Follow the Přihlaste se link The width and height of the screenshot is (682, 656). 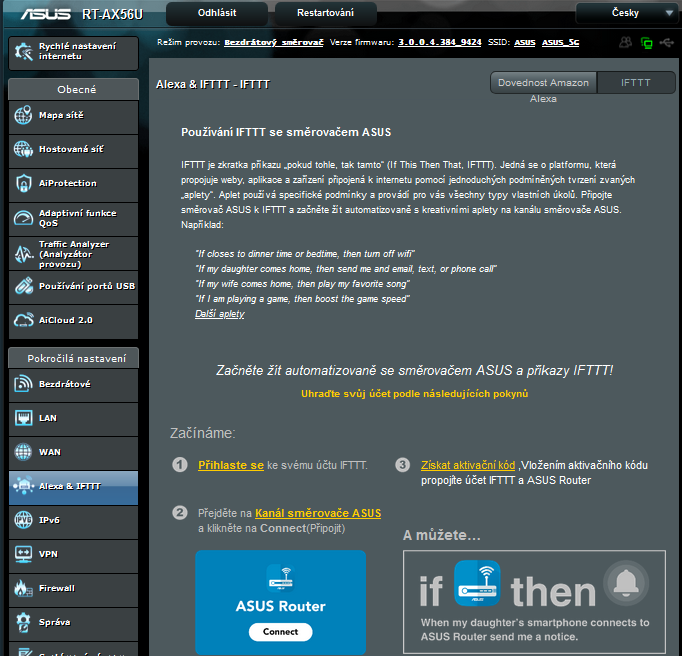(231, 465)
